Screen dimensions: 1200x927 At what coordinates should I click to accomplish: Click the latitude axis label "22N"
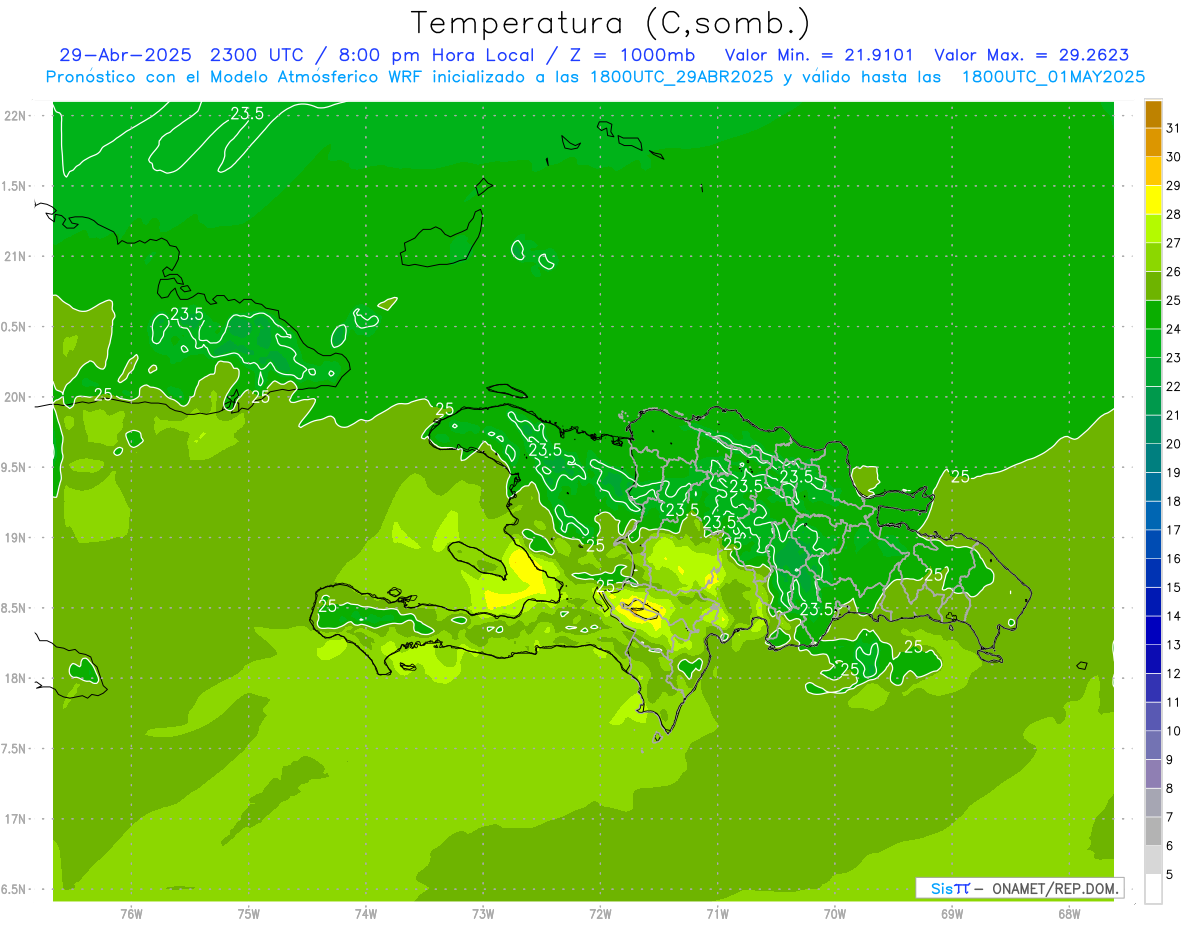pos(16,115)
